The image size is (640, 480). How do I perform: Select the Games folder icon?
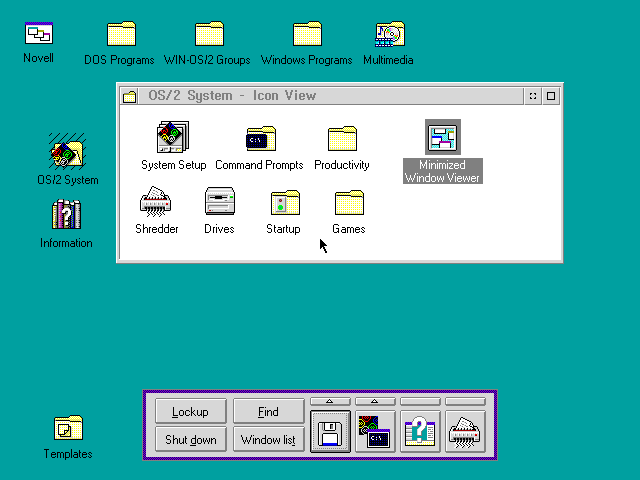[349, 202]
